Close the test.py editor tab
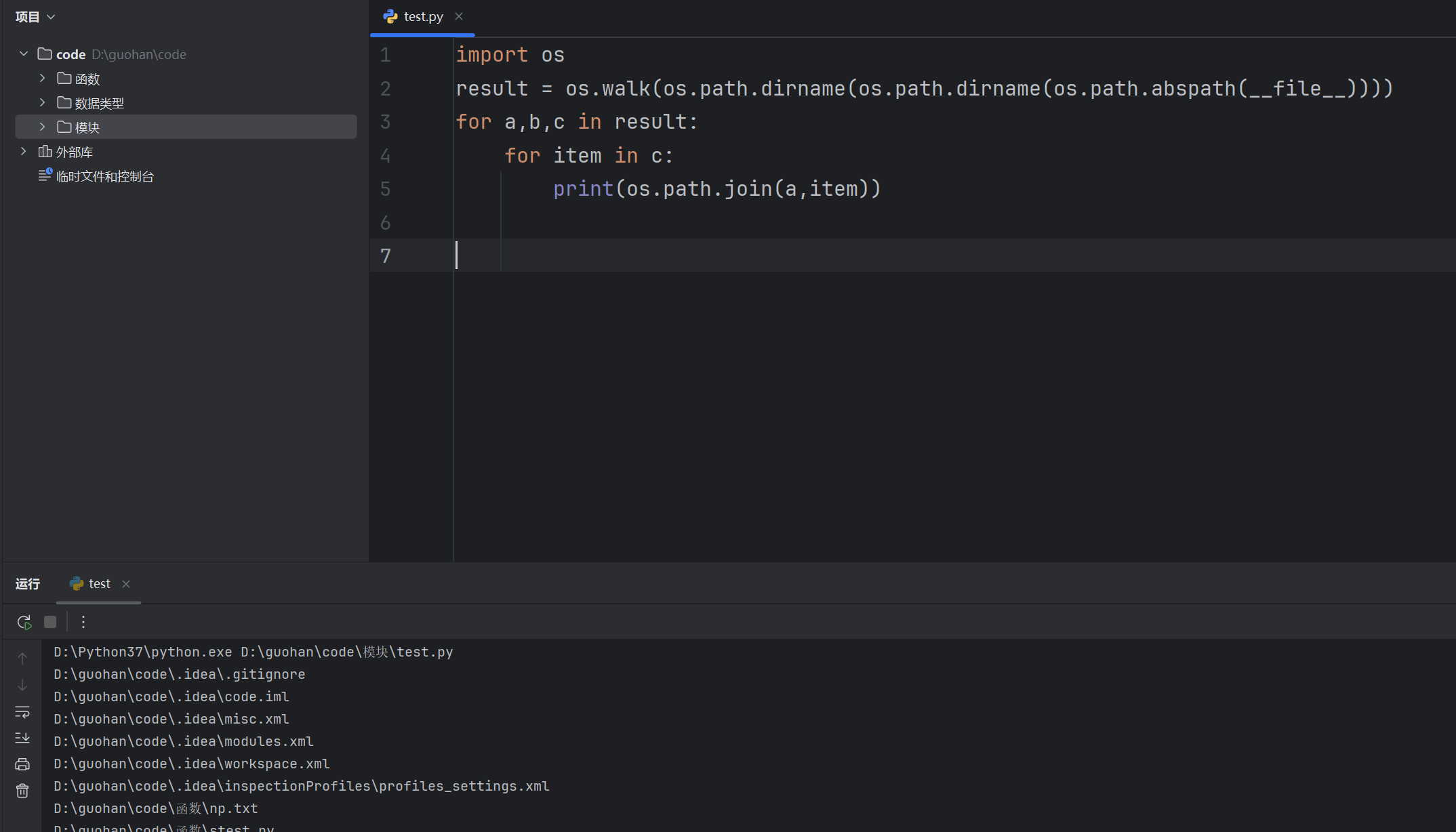 pos(459,16)
